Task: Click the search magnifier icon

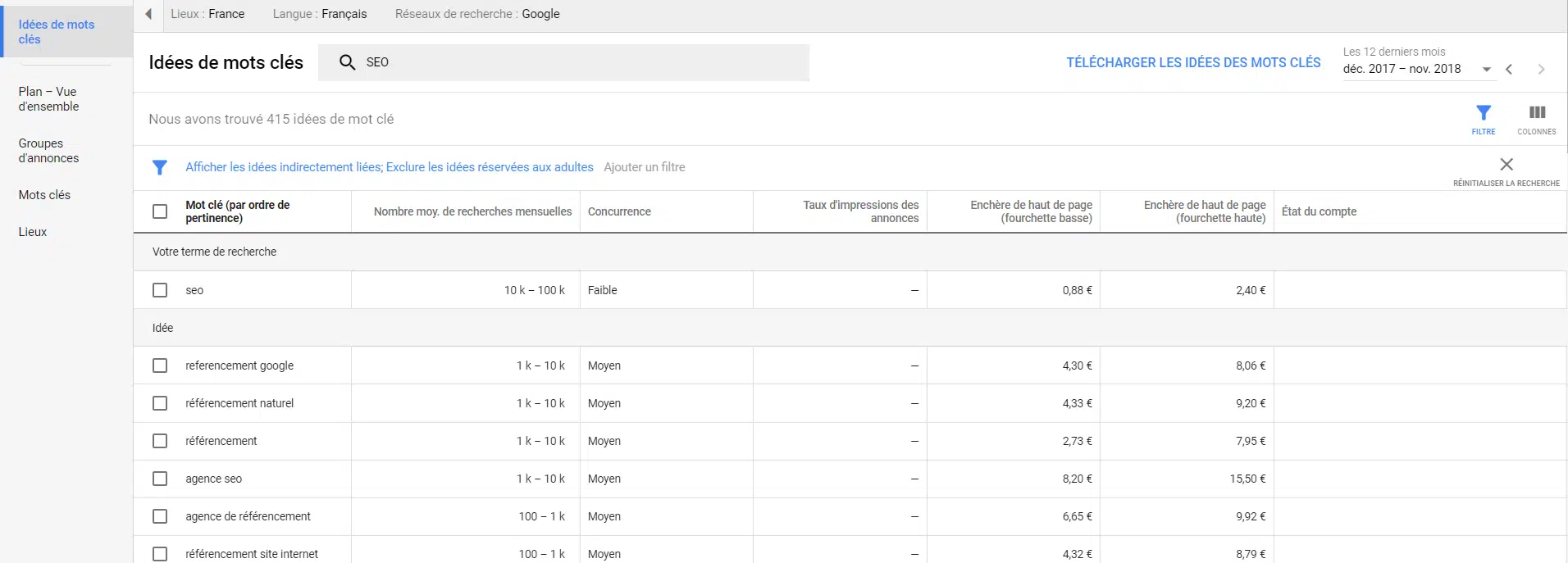Action: (x=347, y=62)
